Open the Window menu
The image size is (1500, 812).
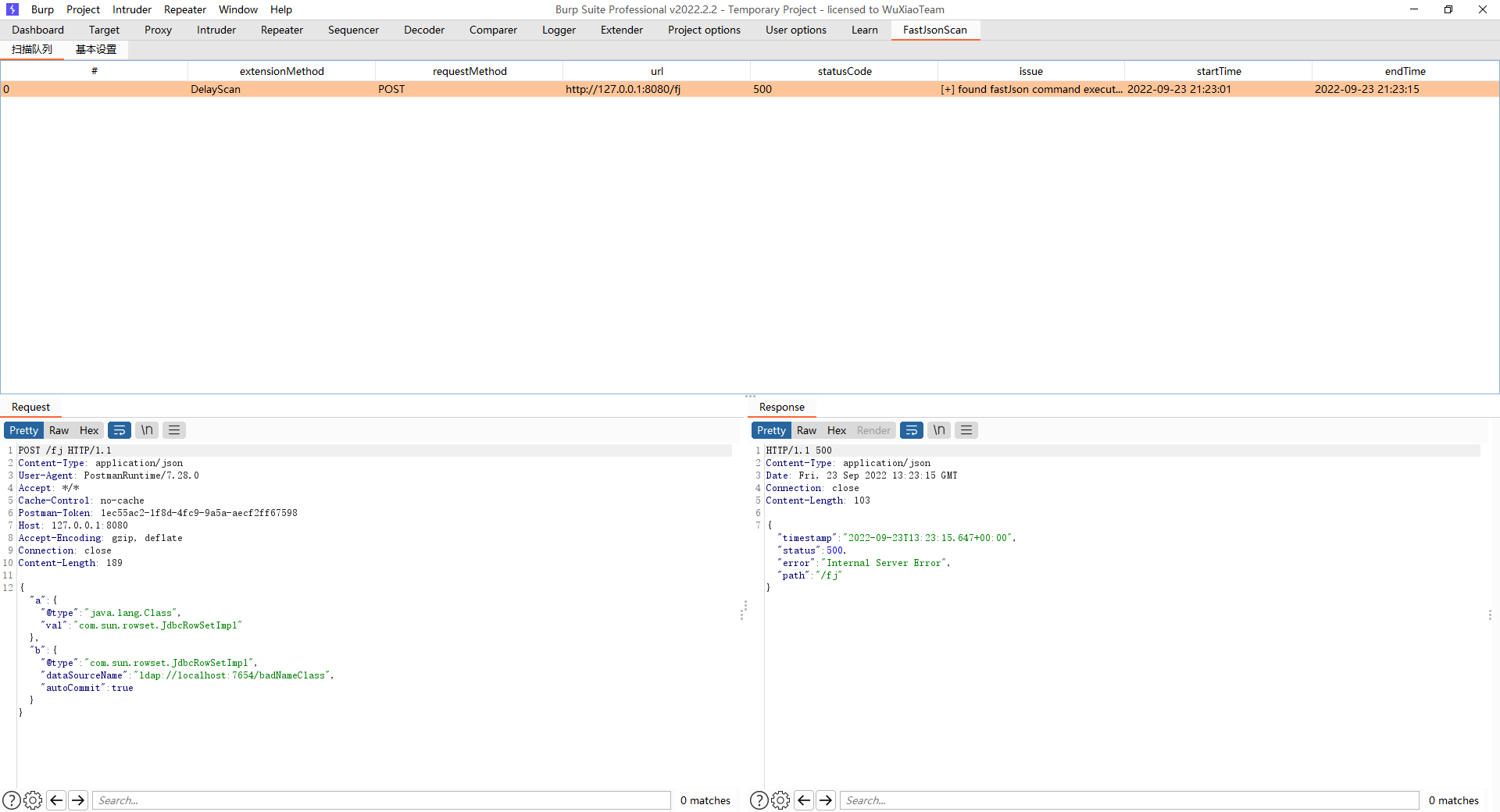pos(238,9)
